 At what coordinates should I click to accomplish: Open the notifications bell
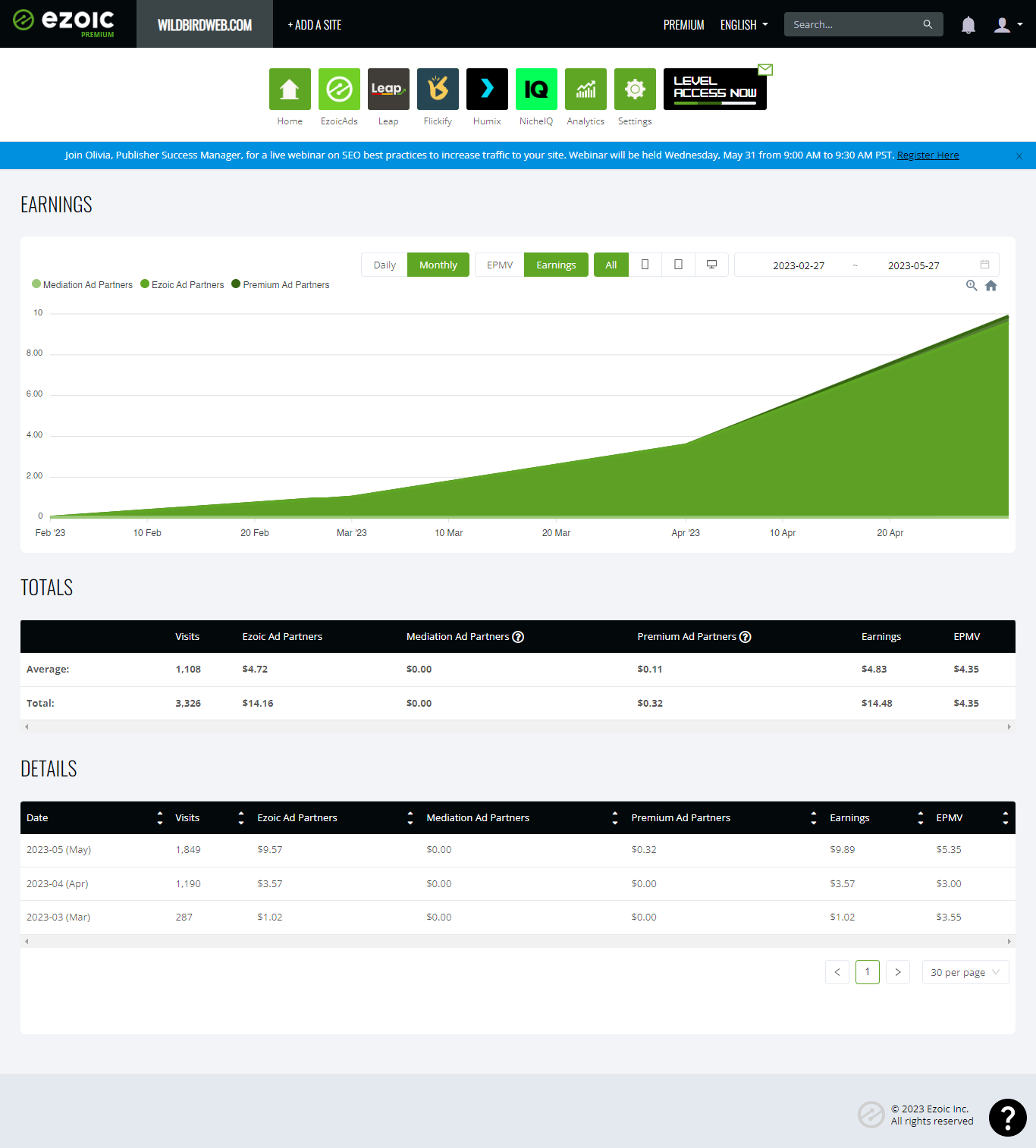pos(968,25)
